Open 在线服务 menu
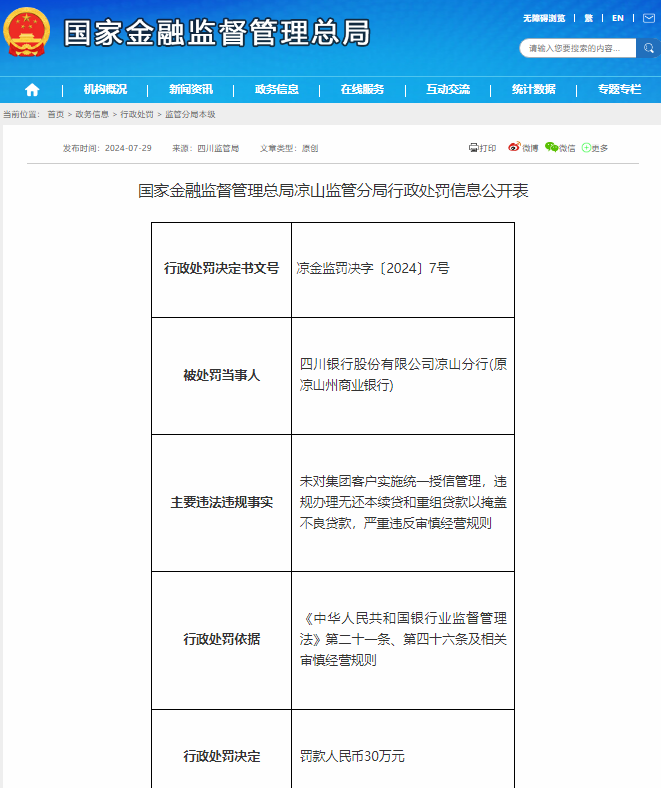This screenshot has width=661, height=788. point(362,89)
